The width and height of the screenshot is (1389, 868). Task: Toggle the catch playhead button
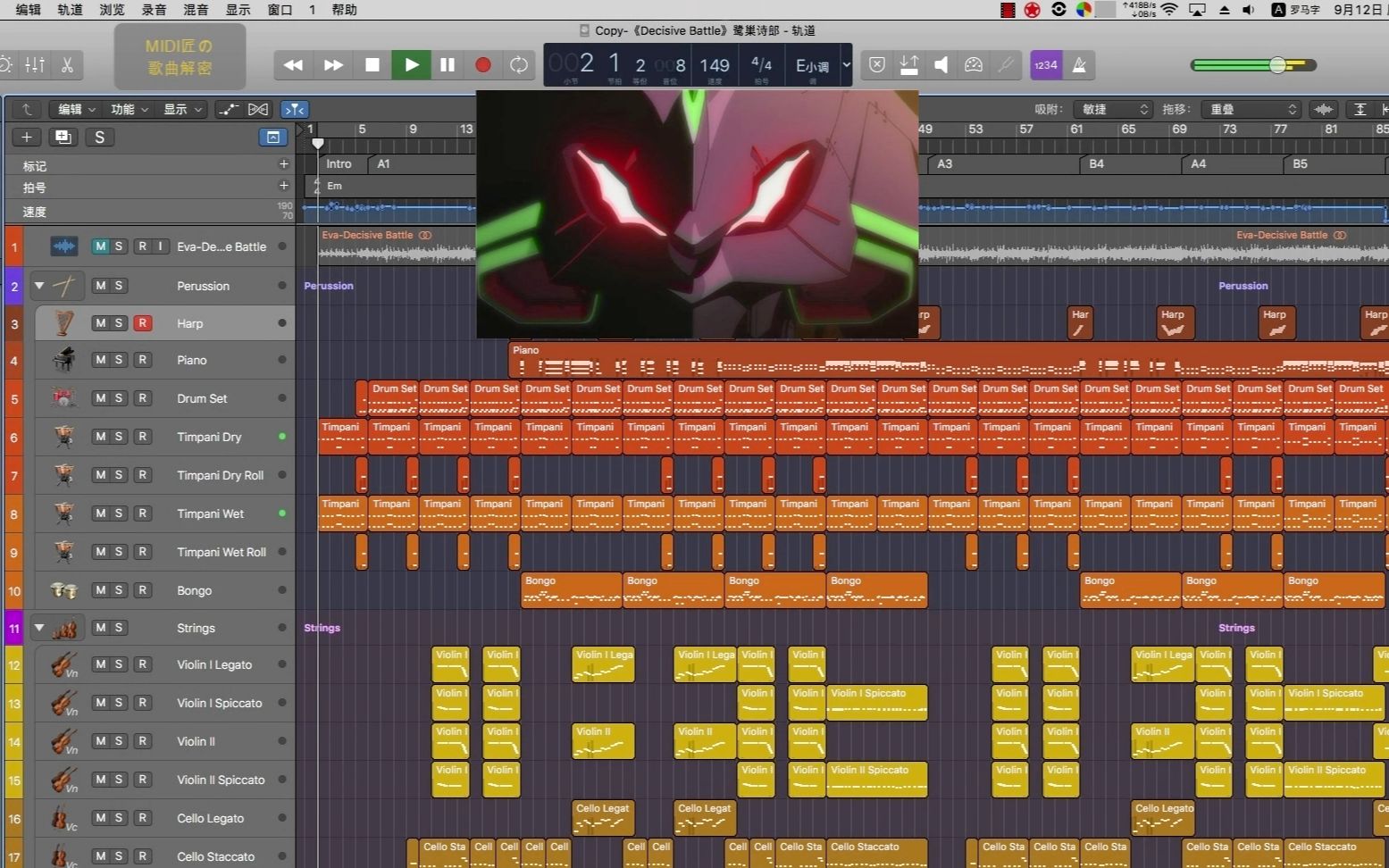point(294,109)
